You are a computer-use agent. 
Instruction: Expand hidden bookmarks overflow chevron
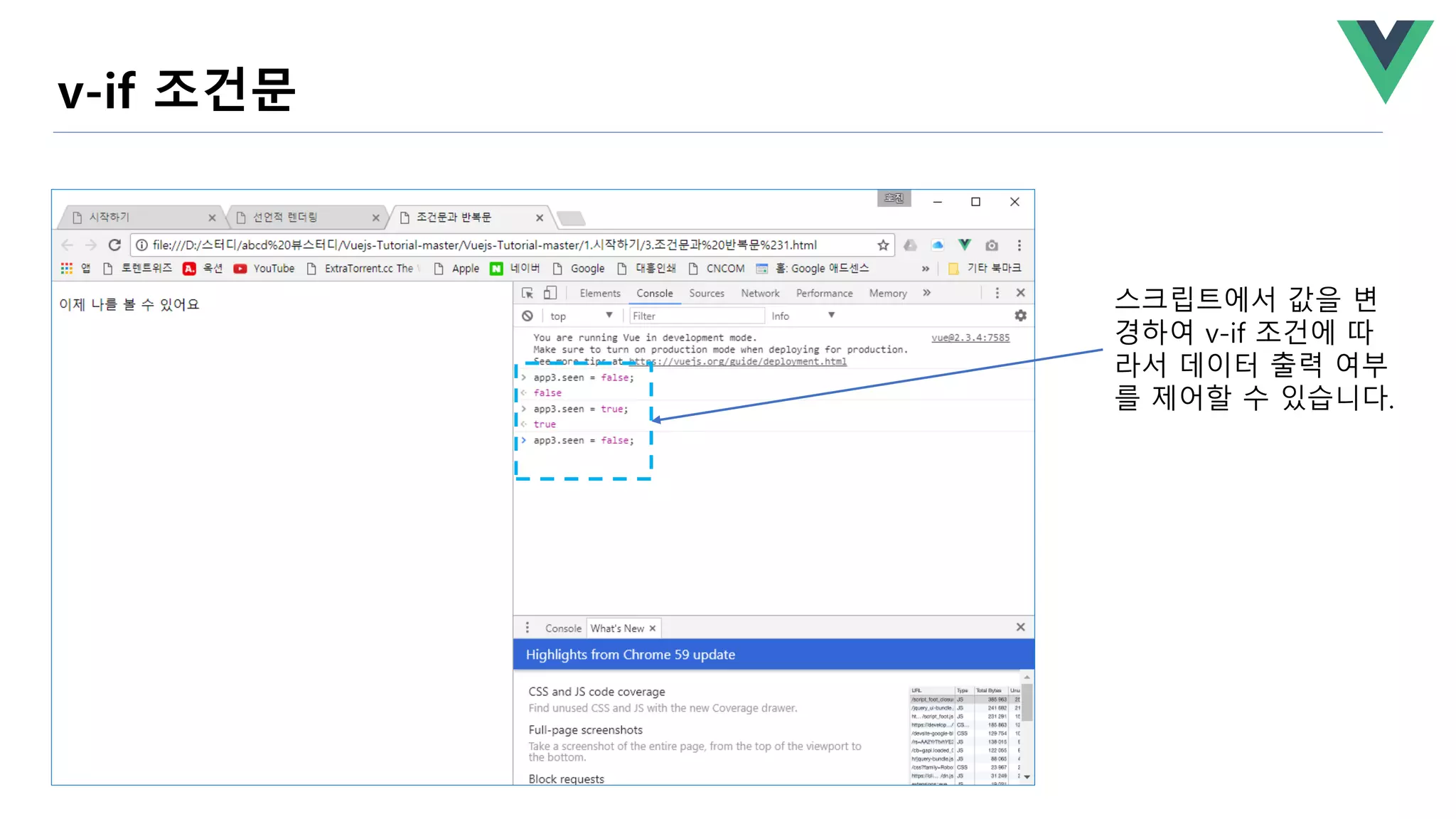pos(925,269)
